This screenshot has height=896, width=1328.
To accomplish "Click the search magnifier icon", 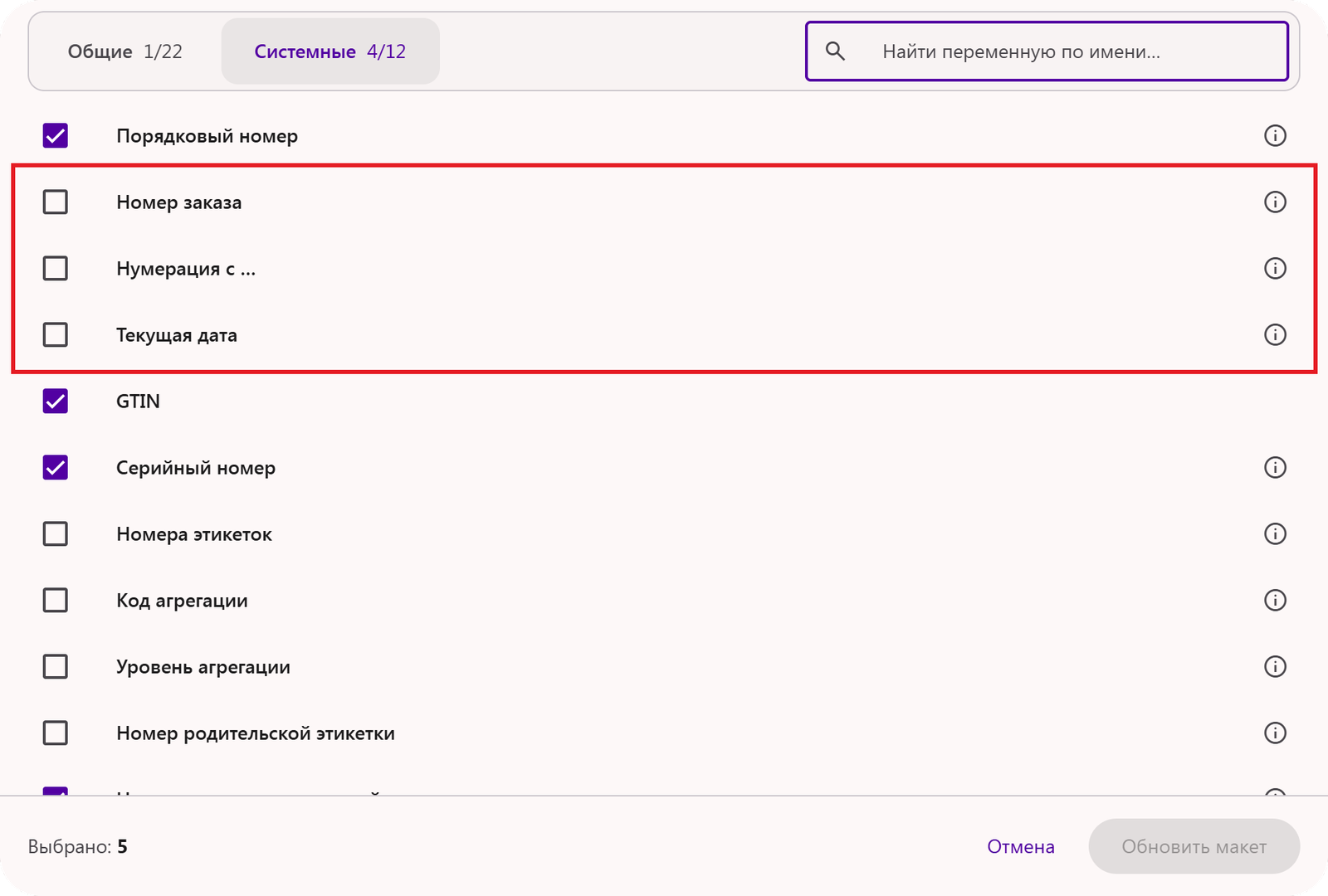I will pos(835,51).
